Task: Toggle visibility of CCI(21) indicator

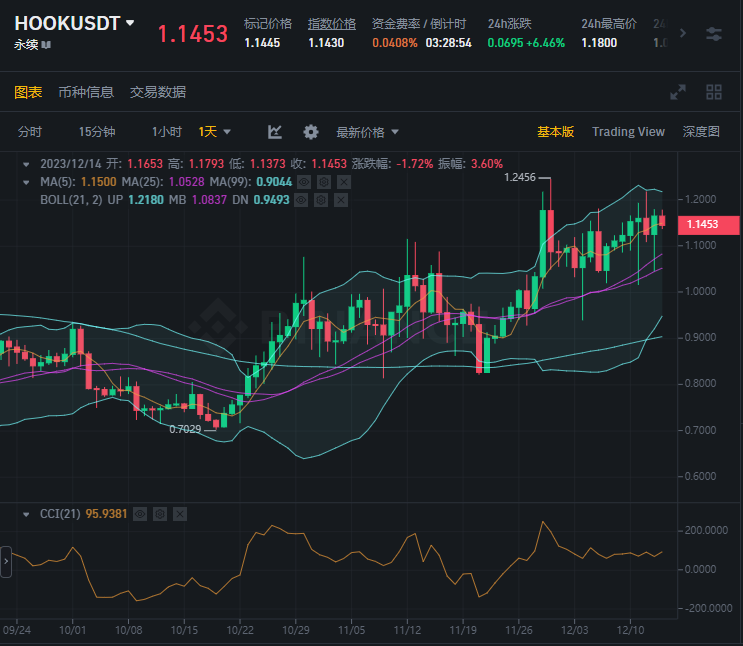Action: coord(141,513)
